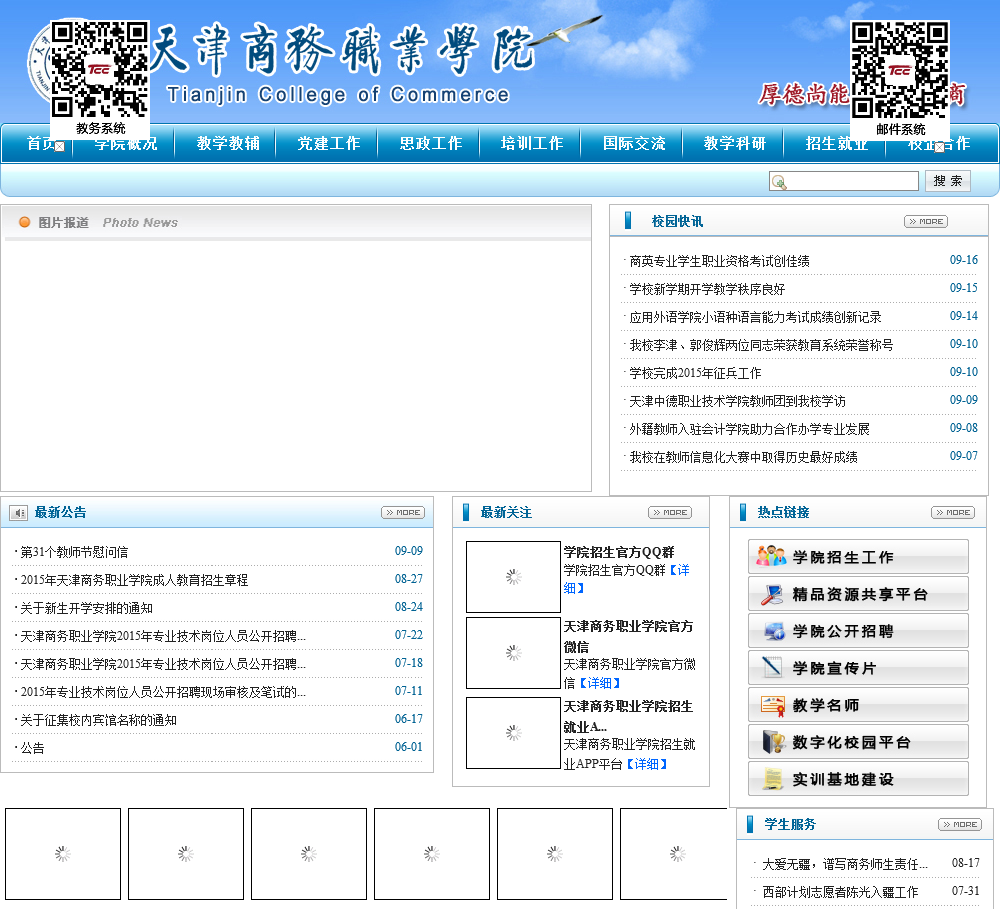
Task: Open MORE for 热点链接
Action: pos(953,512)
